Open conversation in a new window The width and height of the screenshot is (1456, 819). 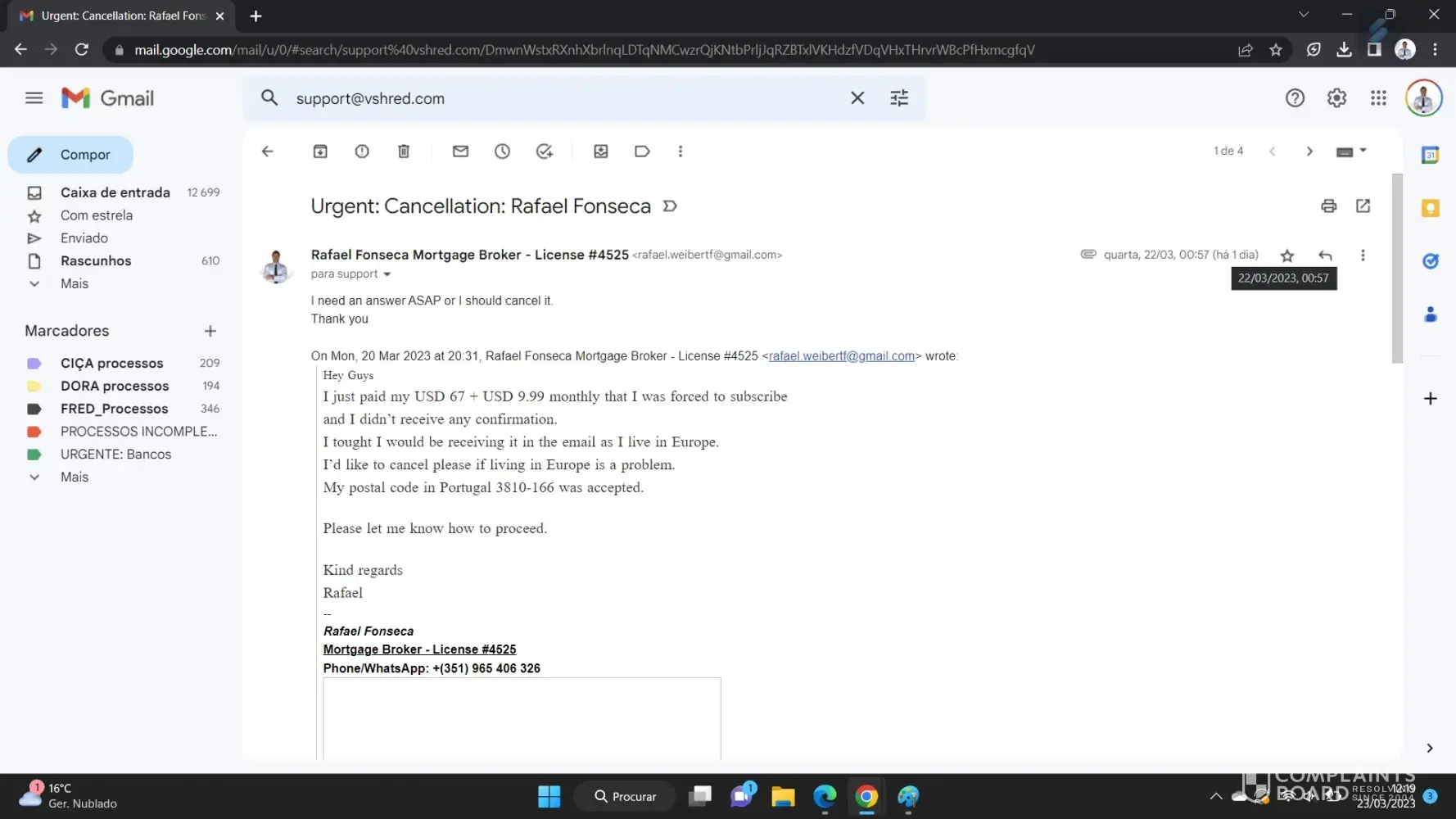point(1363,206)
